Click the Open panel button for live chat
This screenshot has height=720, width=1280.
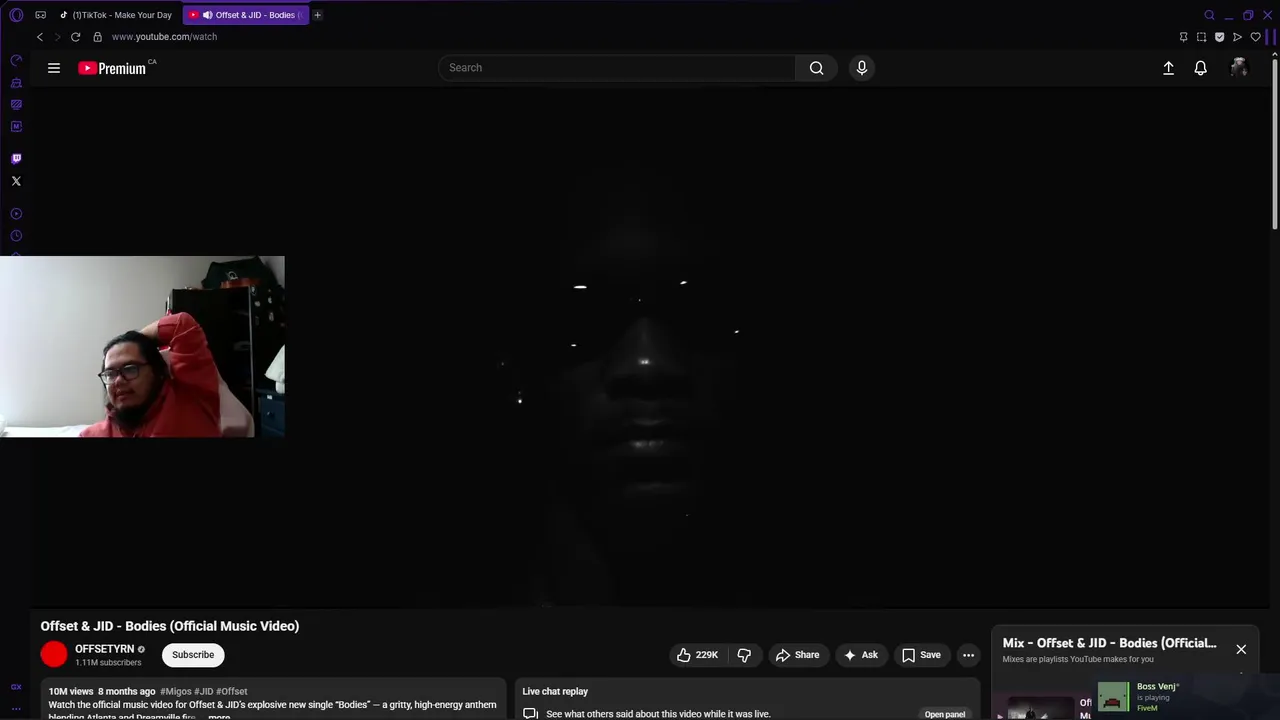point(945,714)
